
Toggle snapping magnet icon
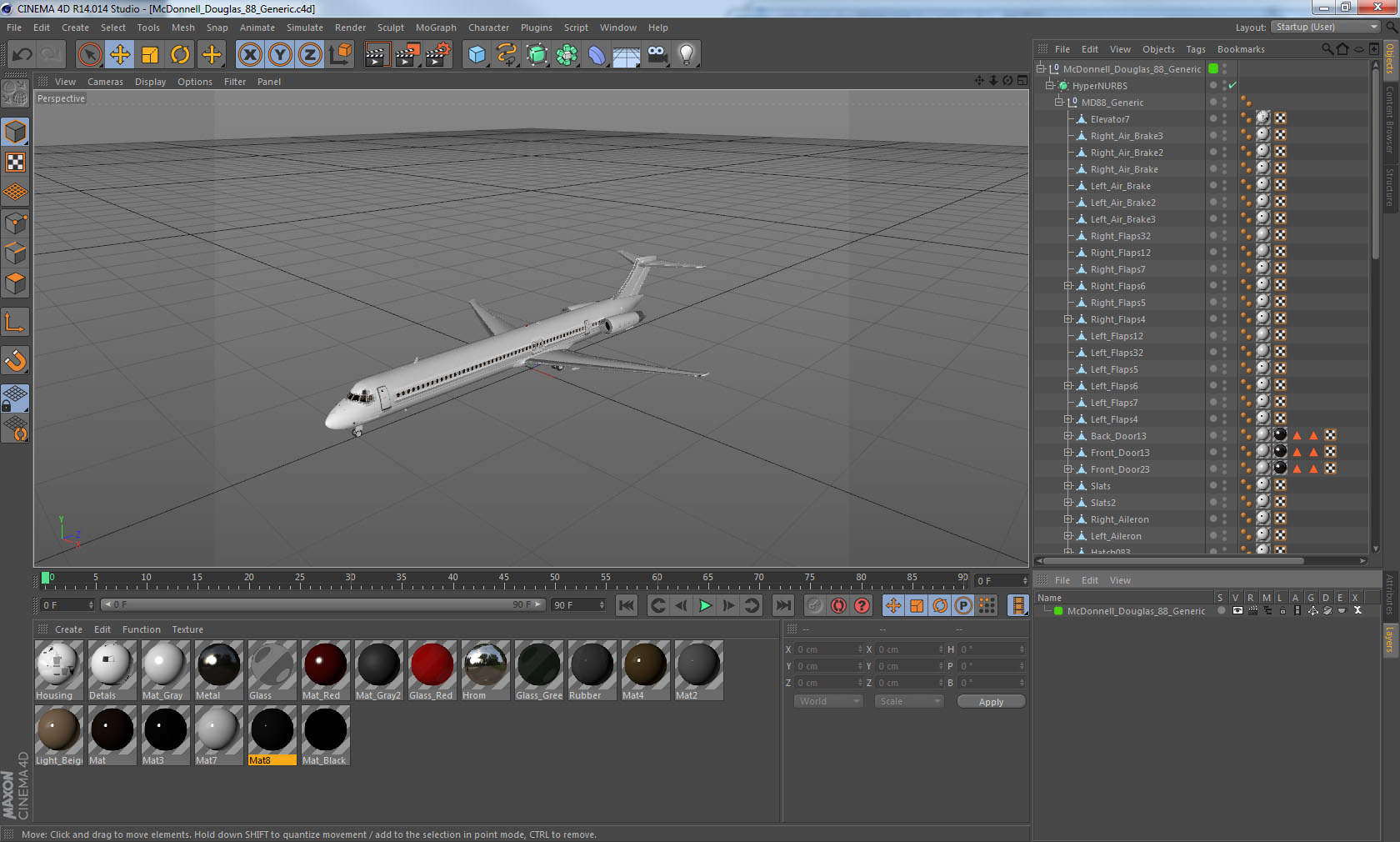15,360
